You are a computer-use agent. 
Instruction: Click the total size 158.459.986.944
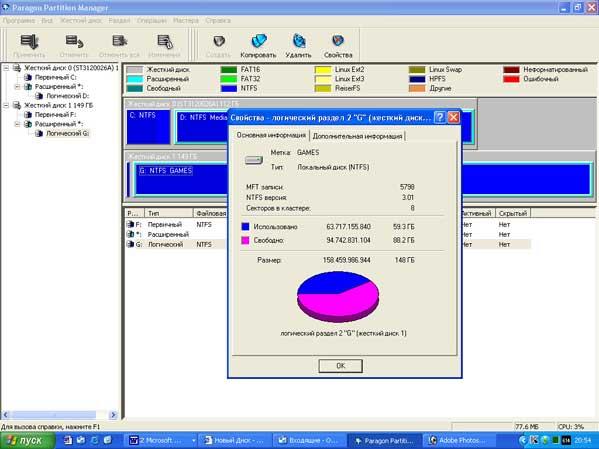pos(346,260)
